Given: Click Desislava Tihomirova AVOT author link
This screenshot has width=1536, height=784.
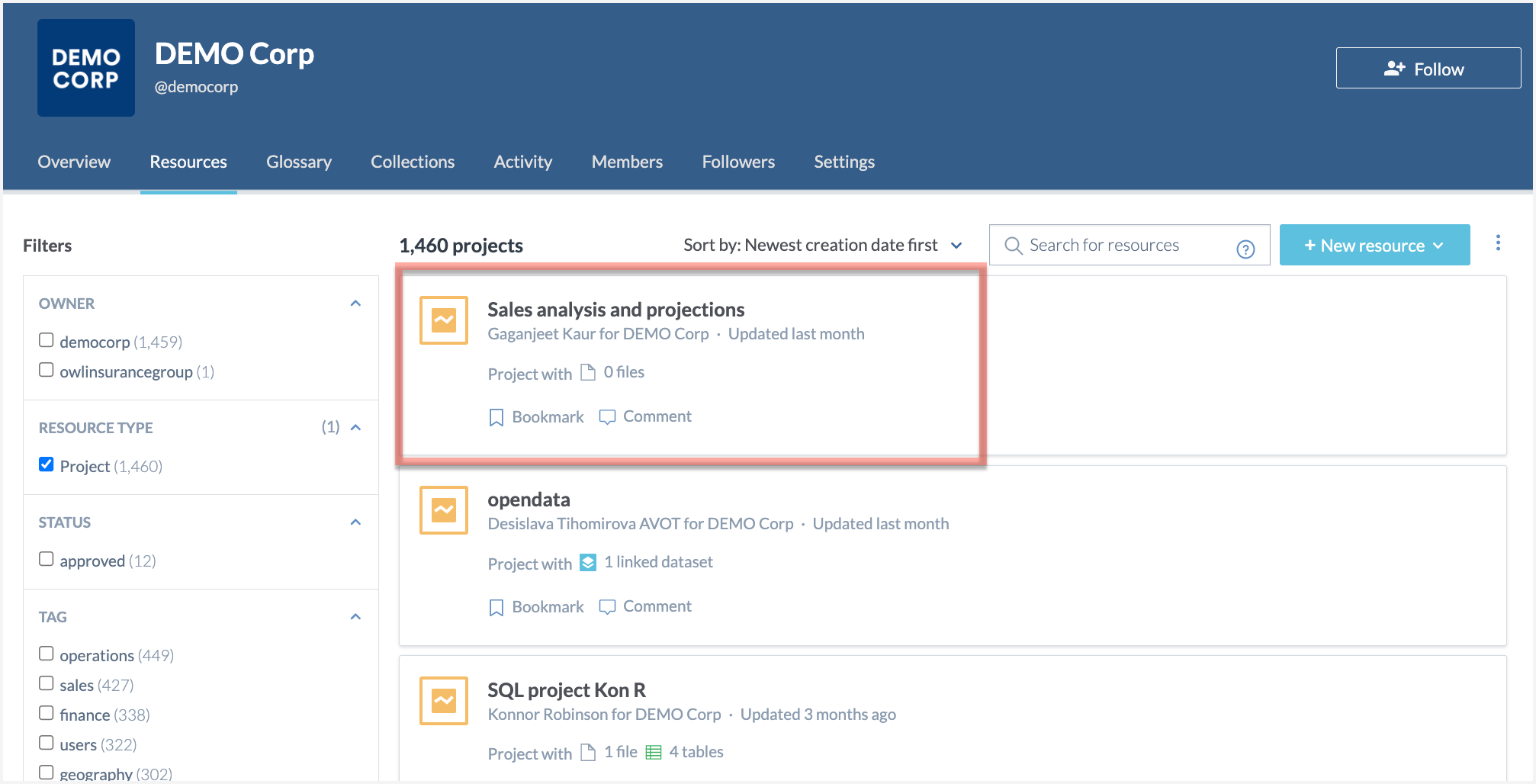Looking at the screenshot, I should pyautogui.click(x=641, y=524).
